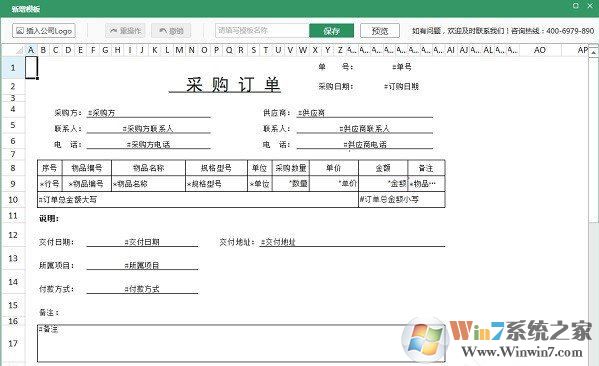Image resolution: width=599 pixels, height=366 pixels.
Task: Select column header W
Action: click(x=303, y=50)
